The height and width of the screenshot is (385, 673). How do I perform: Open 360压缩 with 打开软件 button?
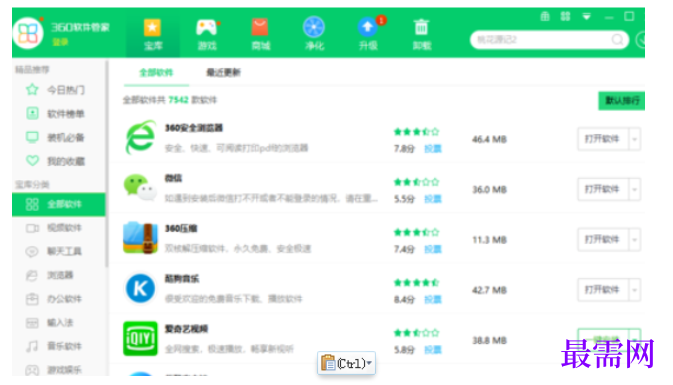pyautogui.click(x=603, y=239)
